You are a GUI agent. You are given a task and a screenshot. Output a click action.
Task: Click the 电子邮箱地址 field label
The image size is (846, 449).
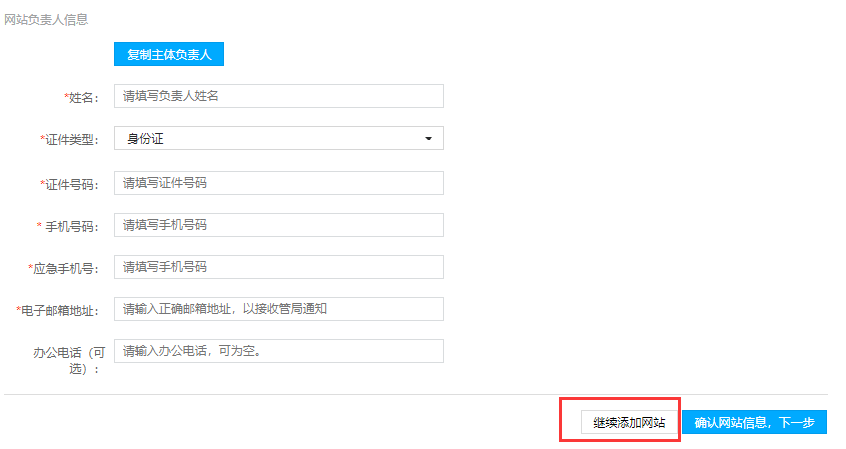coord(57,311)
